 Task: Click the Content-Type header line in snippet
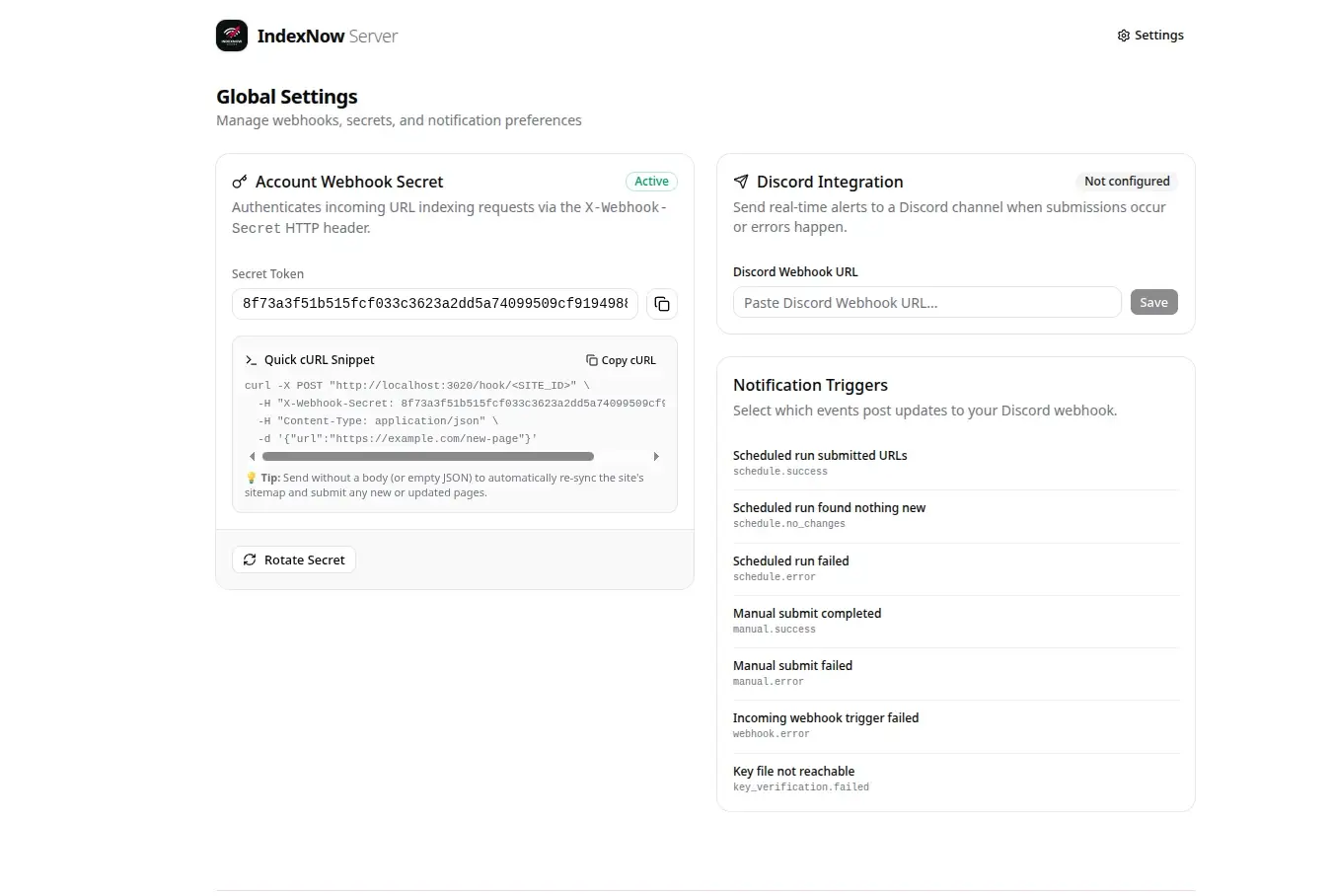378,421
